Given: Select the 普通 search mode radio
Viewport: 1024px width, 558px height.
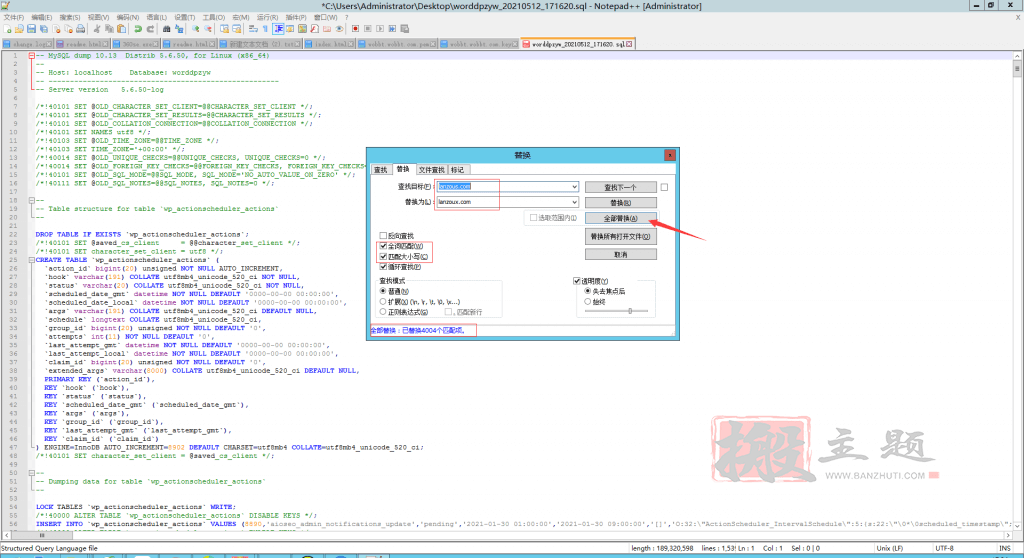Looking at the screenshot, I should point(383,291).
